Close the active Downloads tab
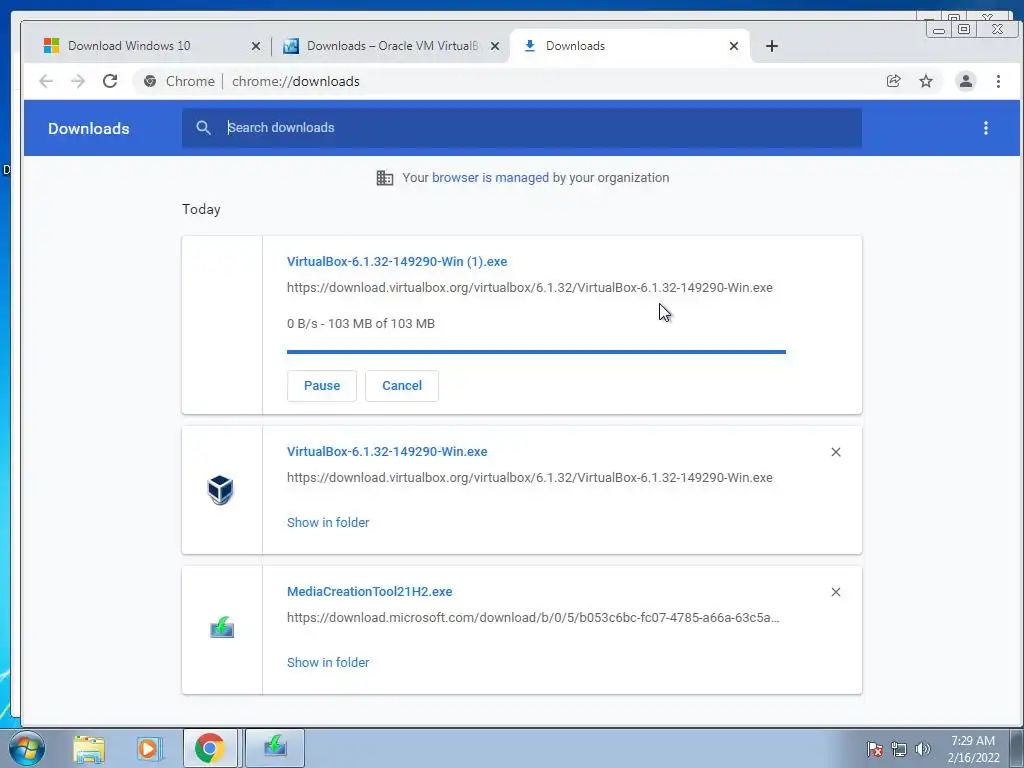The image size is (1024, 768). click(x=734, y=46)
